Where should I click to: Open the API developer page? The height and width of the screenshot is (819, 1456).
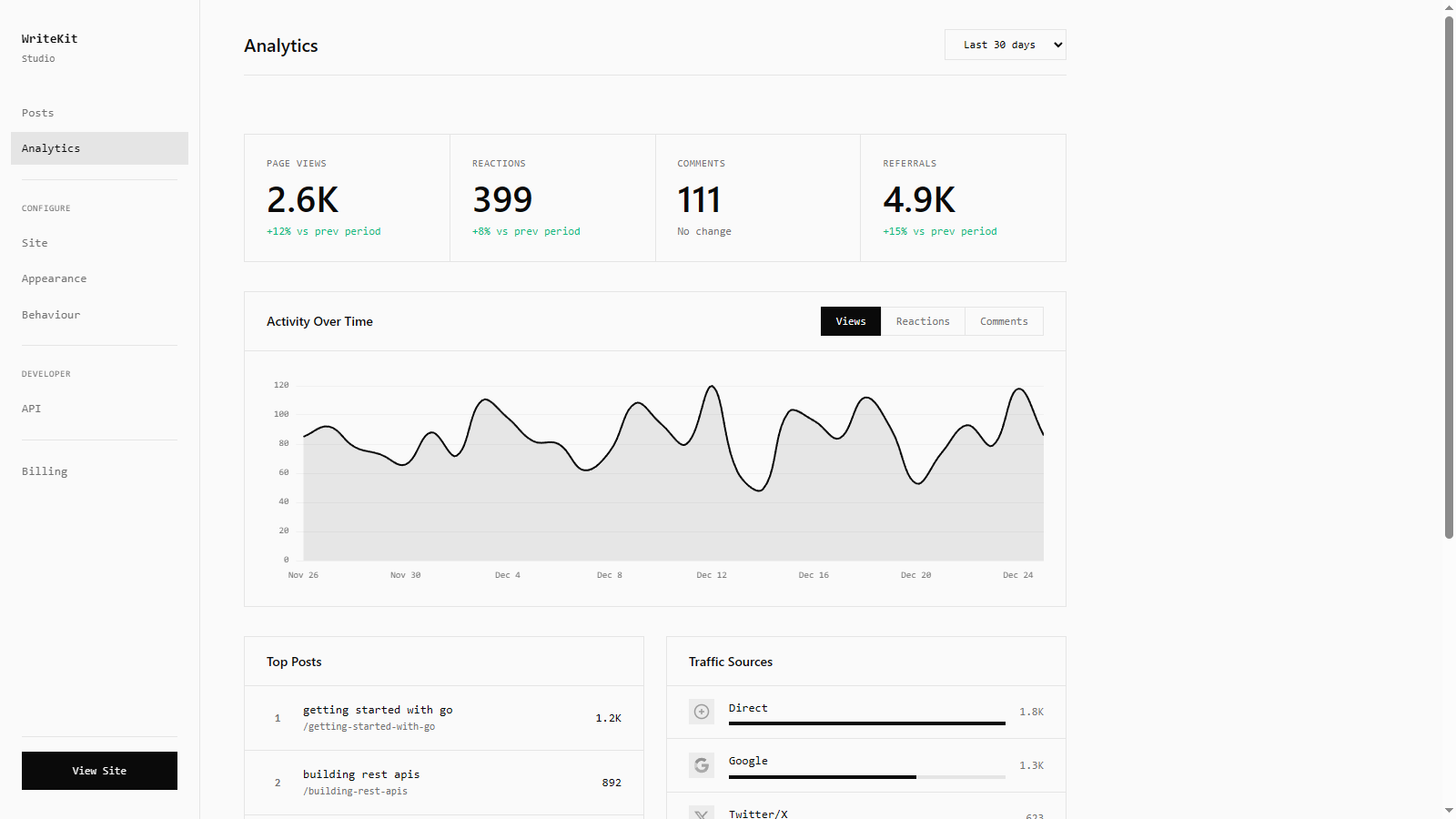coord(32,409)
